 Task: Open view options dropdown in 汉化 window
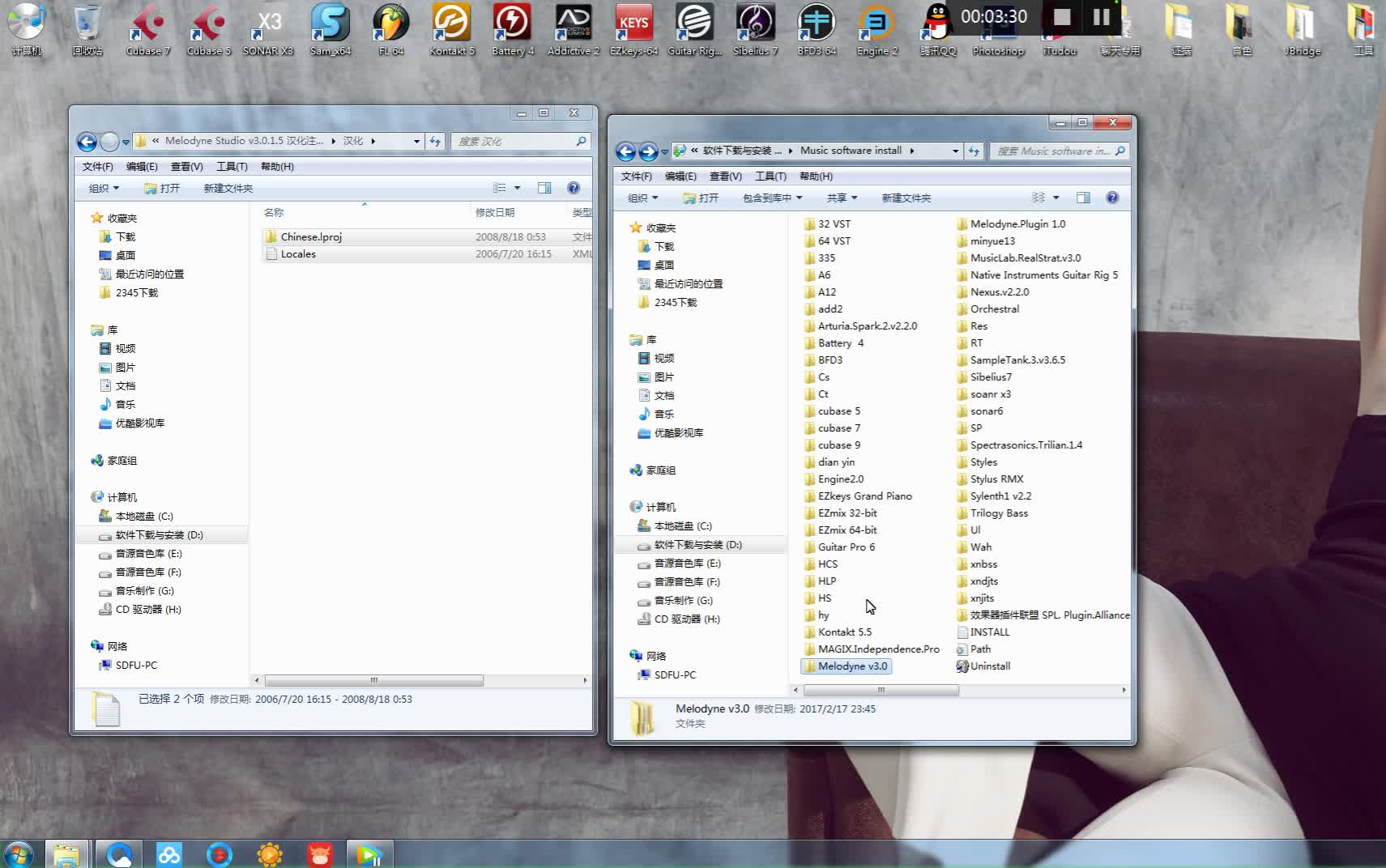[x=517, y=188]
